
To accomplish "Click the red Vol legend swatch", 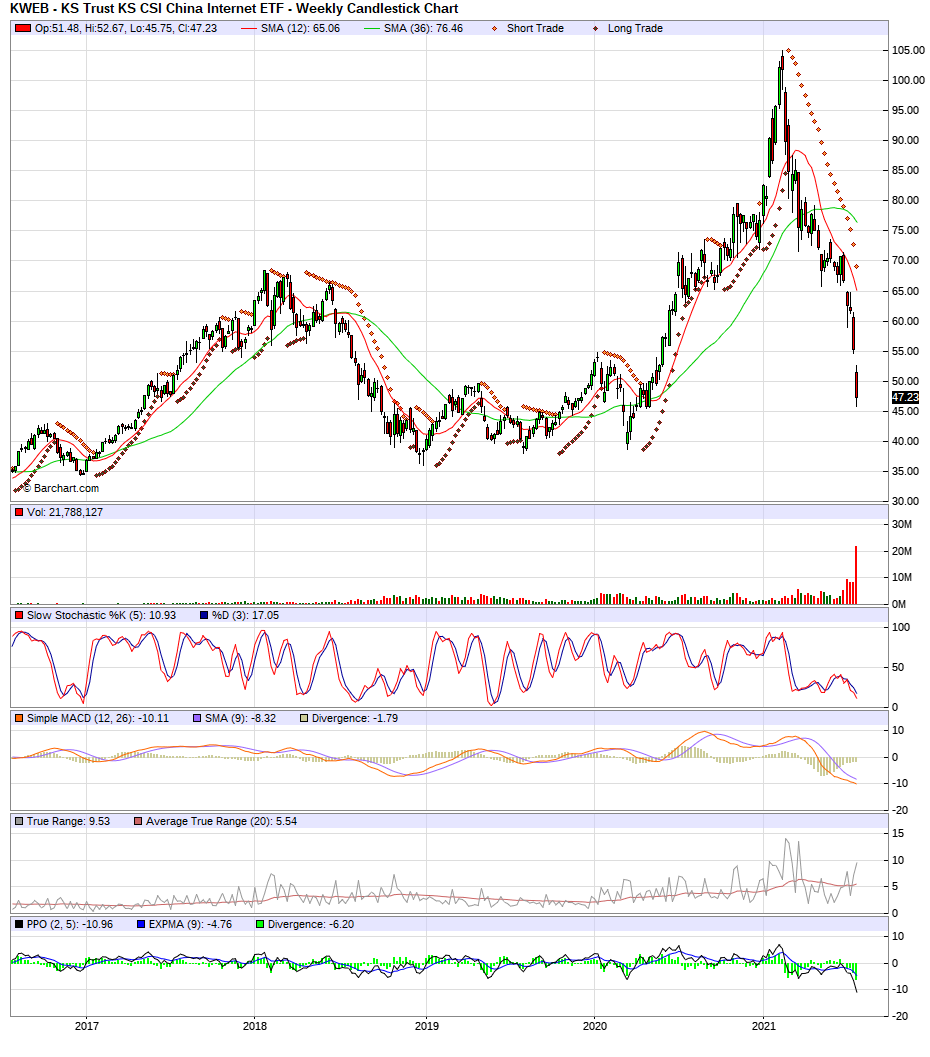I will coord(19,512).
